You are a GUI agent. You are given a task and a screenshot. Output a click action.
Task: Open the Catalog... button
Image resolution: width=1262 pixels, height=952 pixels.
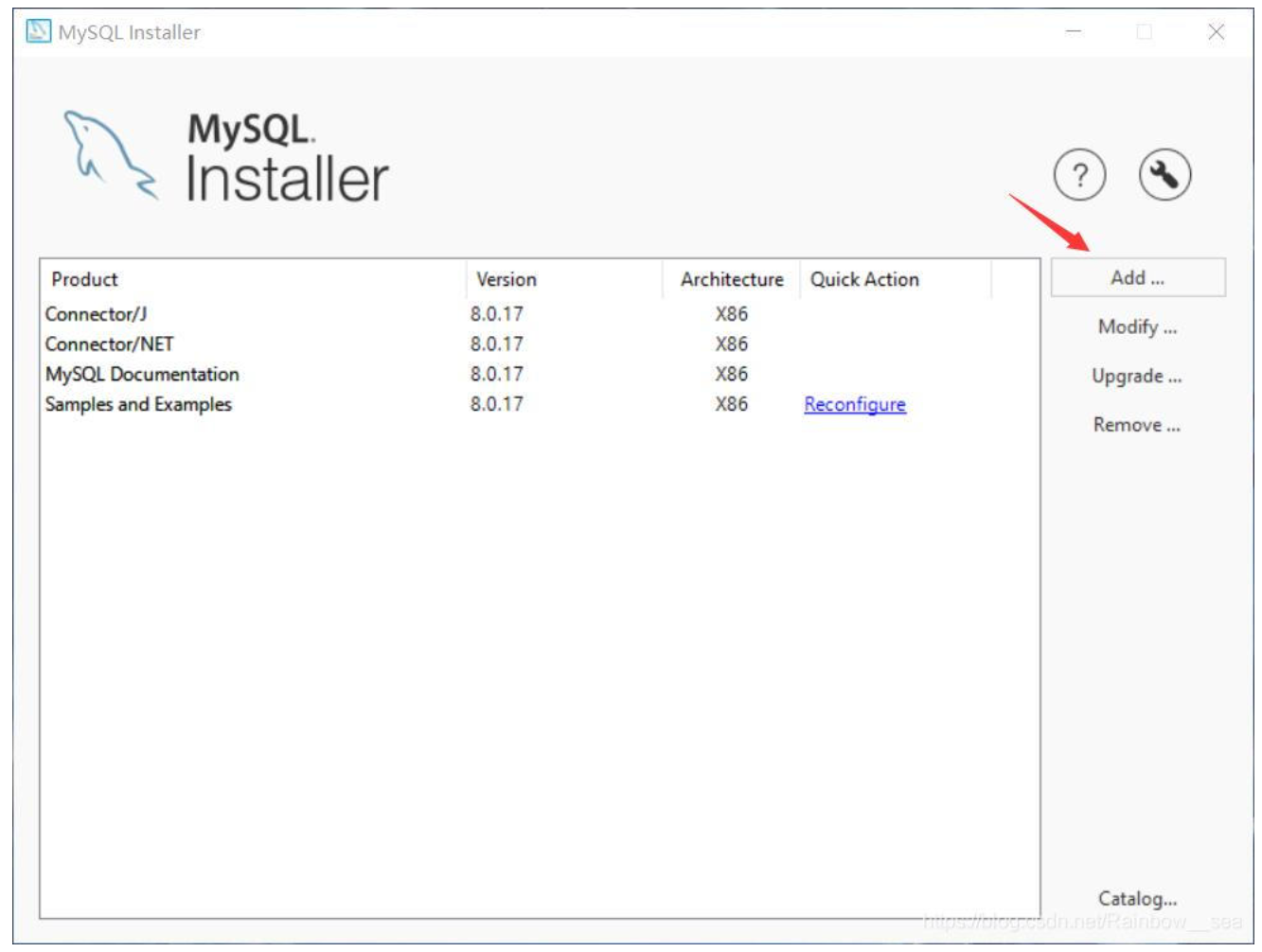[x=1138, y=899]
